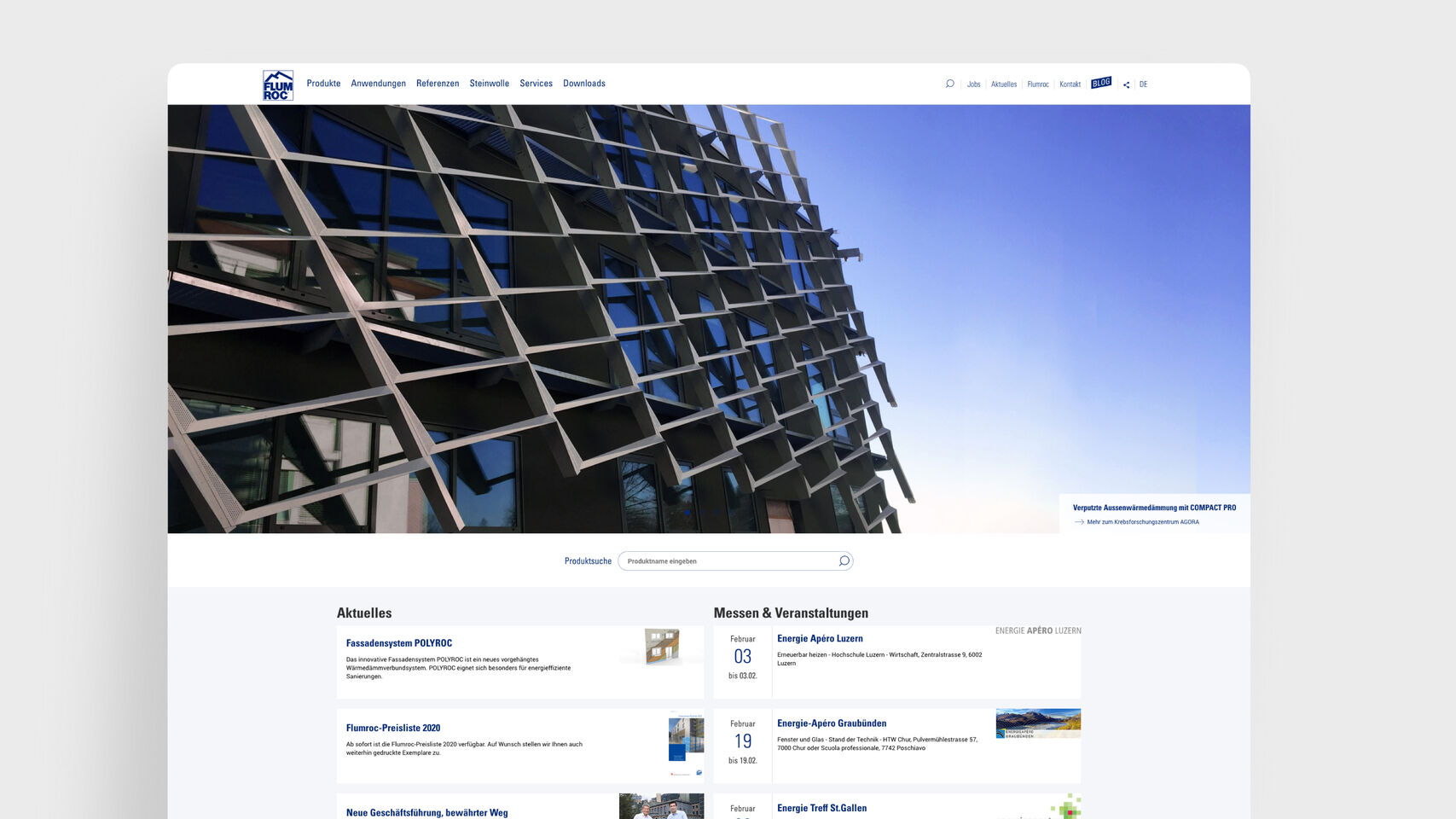Open the Anwendungen menu
The height and width of the screenshot is (819, 1456).
(378, 84)
